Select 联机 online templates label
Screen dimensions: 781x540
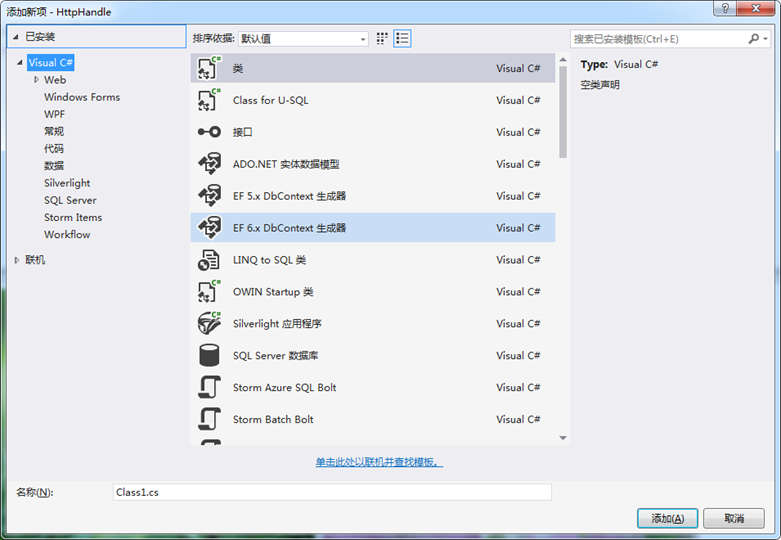pyautogui.click(x=35, y=260)
